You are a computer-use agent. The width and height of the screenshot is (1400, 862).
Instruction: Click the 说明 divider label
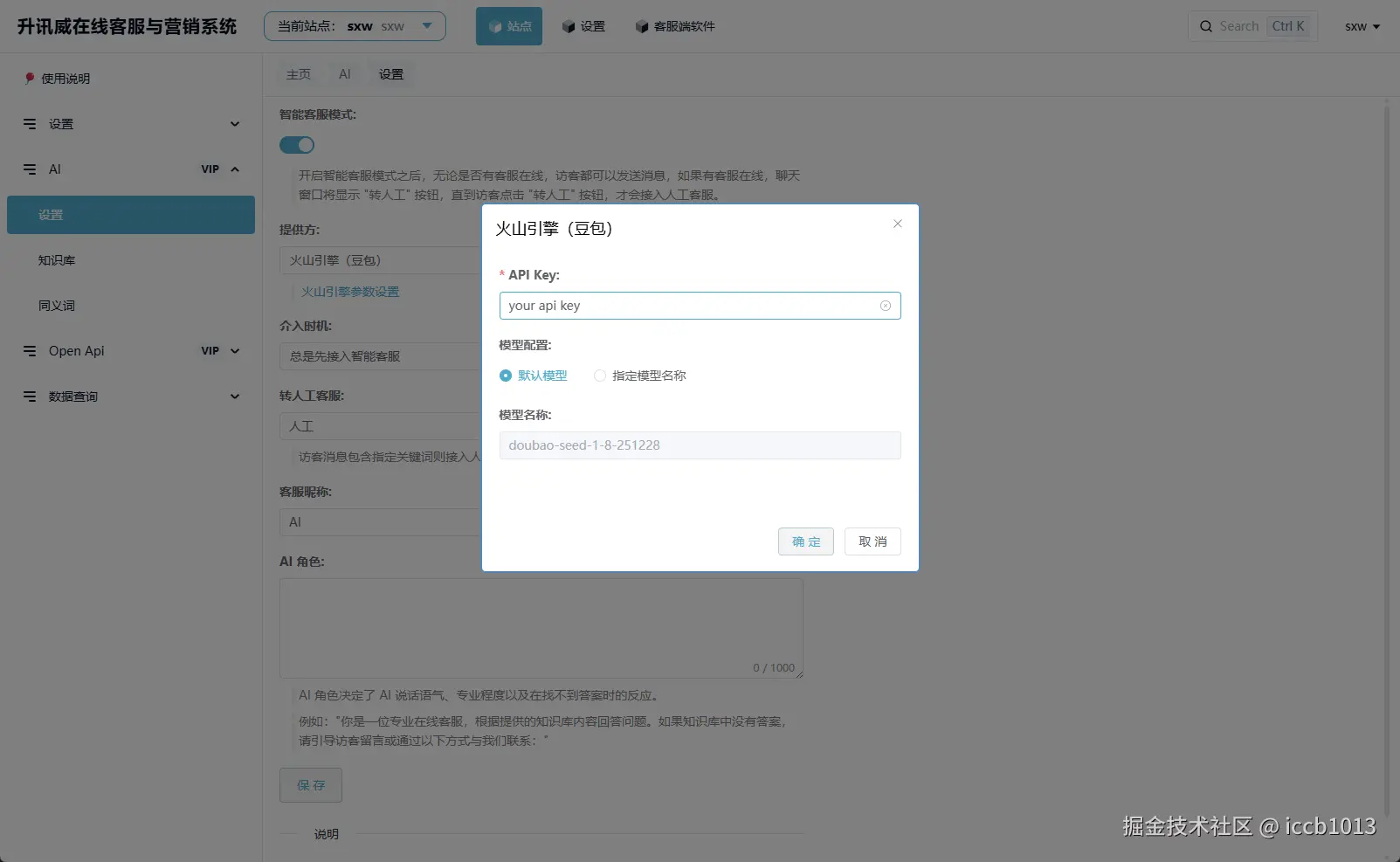click(x=327, y=834)
